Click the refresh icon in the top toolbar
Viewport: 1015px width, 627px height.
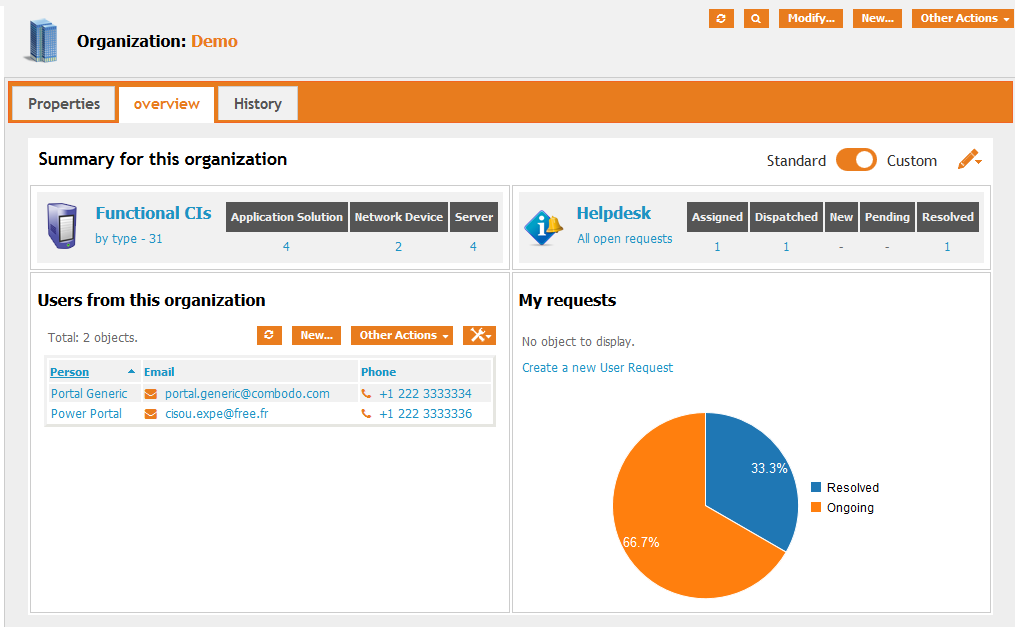[x=721, y=18]
